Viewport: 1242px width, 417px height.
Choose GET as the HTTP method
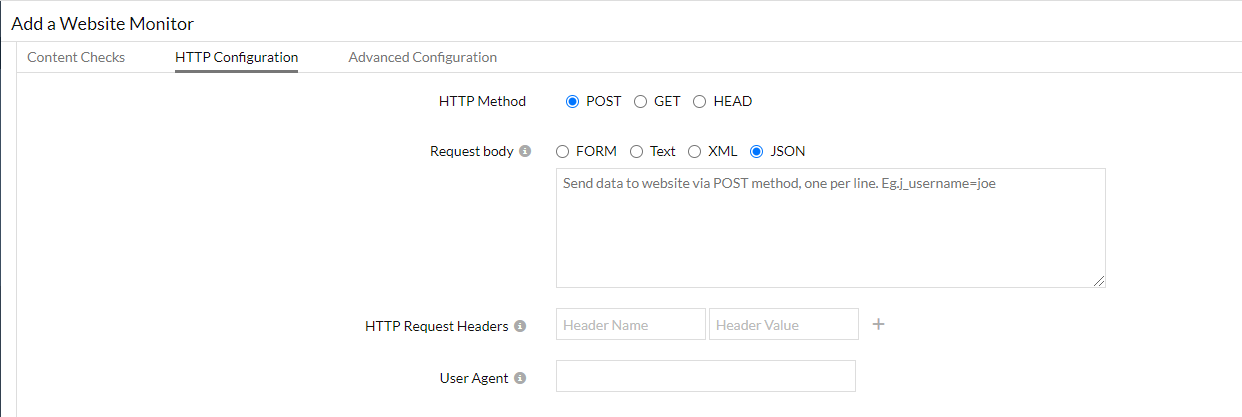641,101
